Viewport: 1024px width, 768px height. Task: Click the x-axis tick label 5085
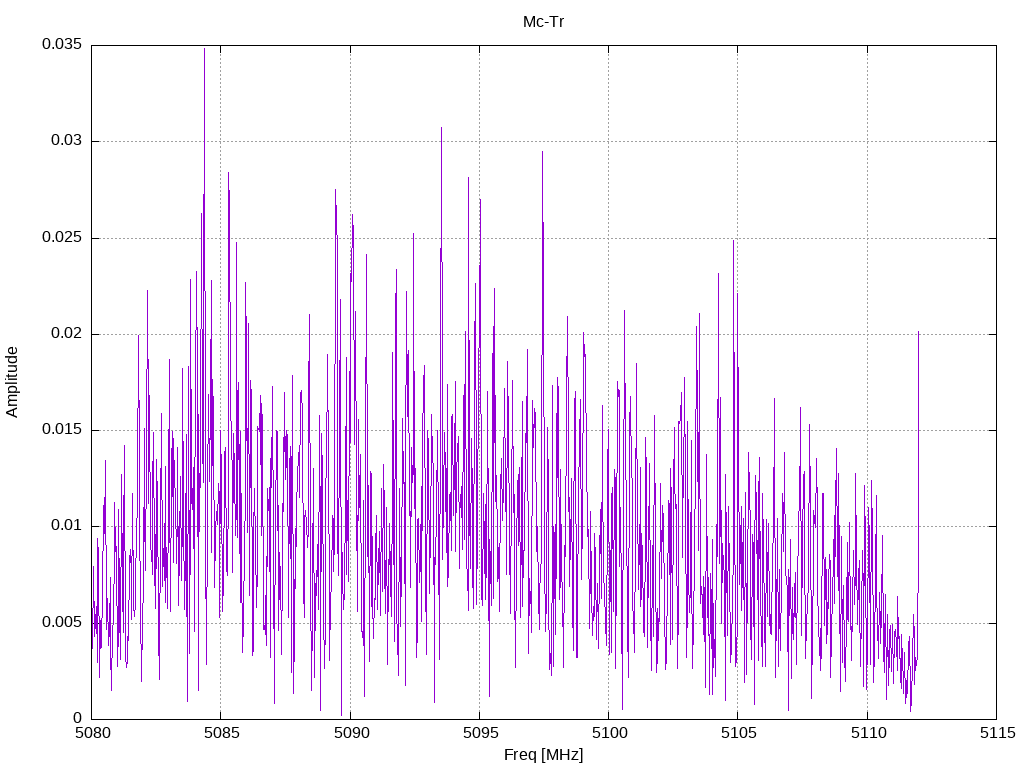(x=221, y=733)
